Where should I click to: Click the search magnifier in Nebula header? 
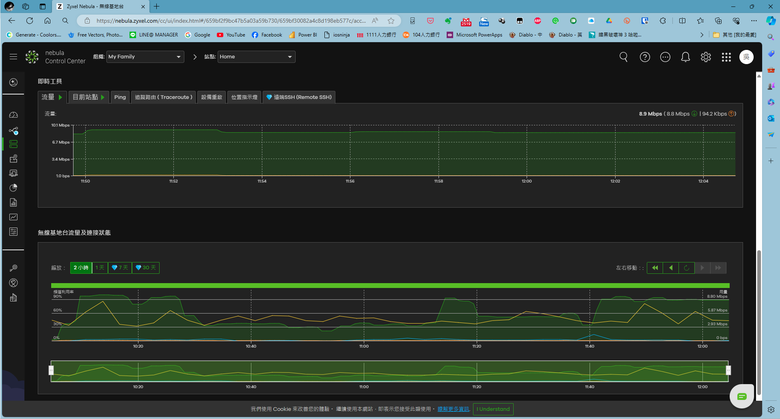tap(623, 57)
